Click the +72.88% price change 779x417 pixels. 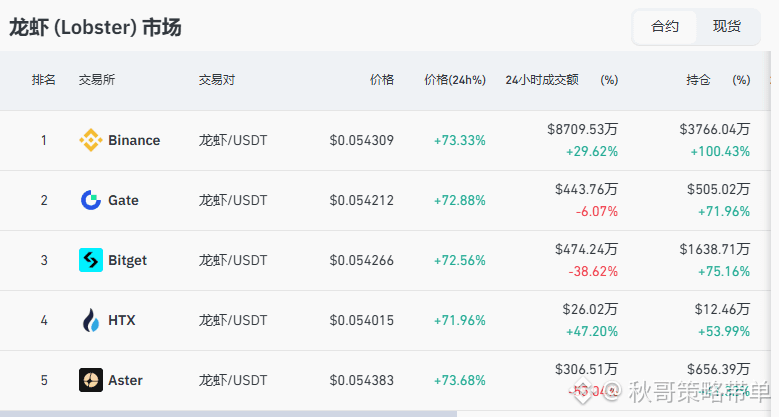pyautogui.click(x=460, y=200)
